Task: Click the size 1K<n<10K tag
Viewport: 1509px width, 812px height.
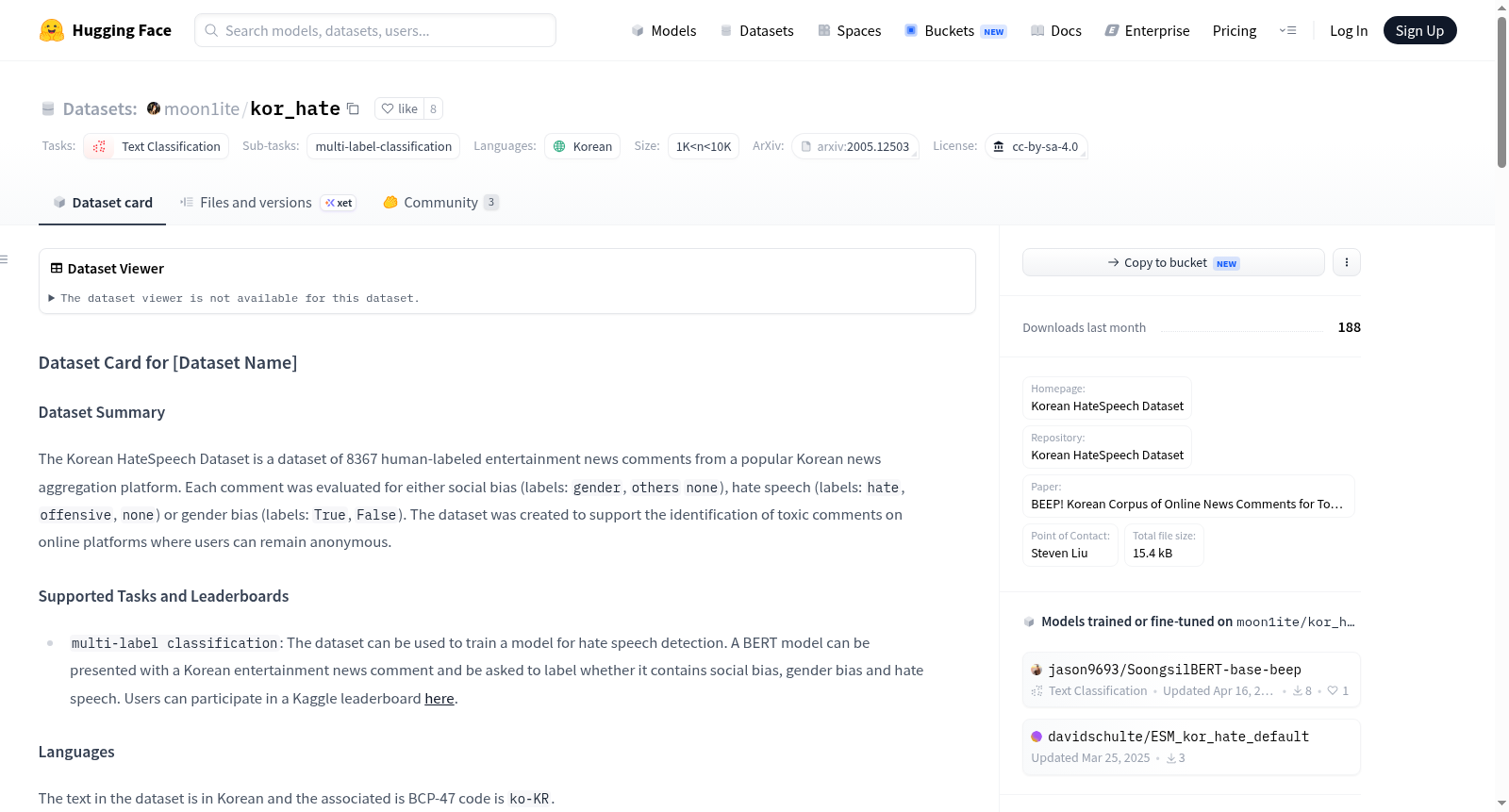Action: click(x=704, y=146)
